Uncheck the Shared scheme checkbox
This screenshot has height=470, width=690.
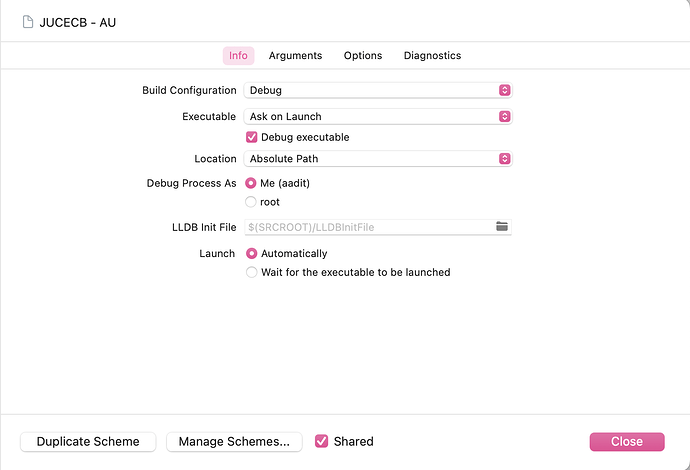pos(322,441)
